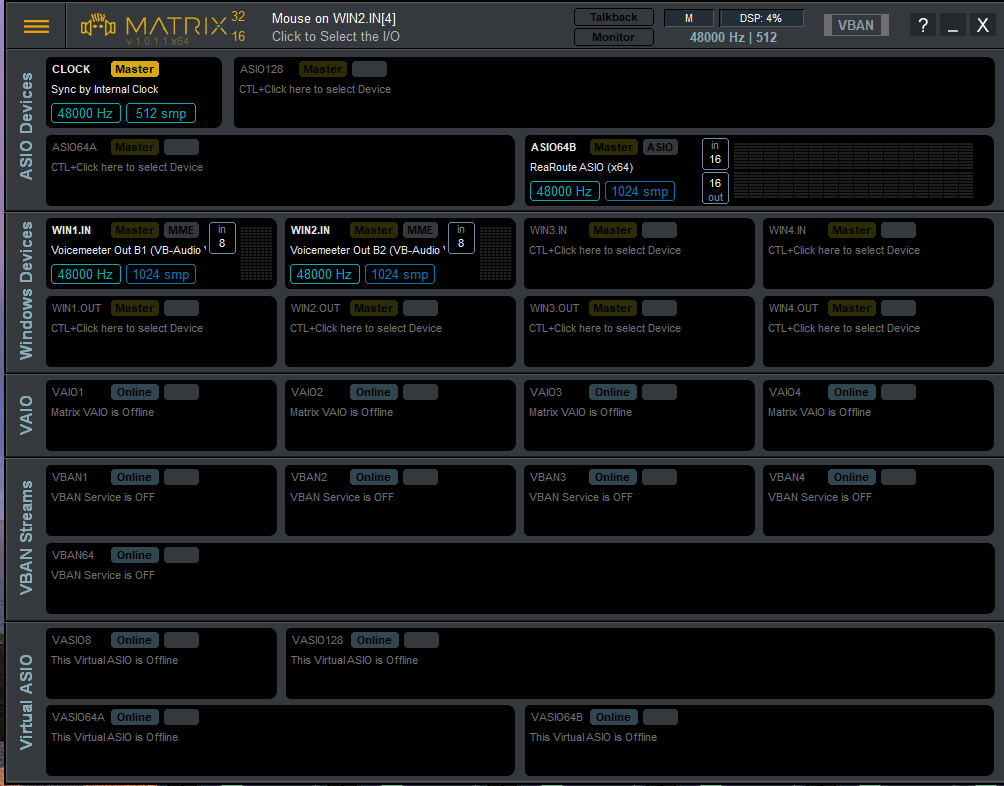The width and height of the screenshot is (1004, 786).
Task: Open the MME driver type on WIN2.IN
Action: tap(421, 230)
